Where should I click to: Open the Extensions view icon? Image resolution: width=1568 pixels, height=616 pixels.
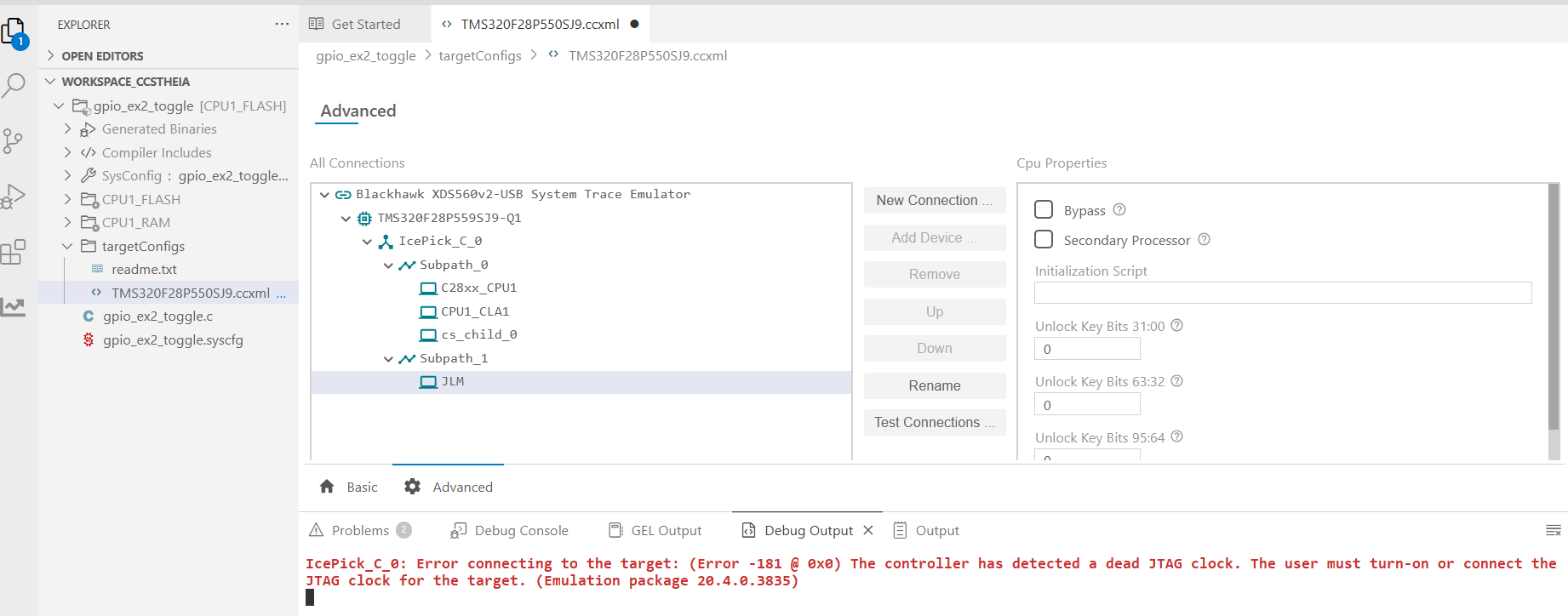(14, 252)
